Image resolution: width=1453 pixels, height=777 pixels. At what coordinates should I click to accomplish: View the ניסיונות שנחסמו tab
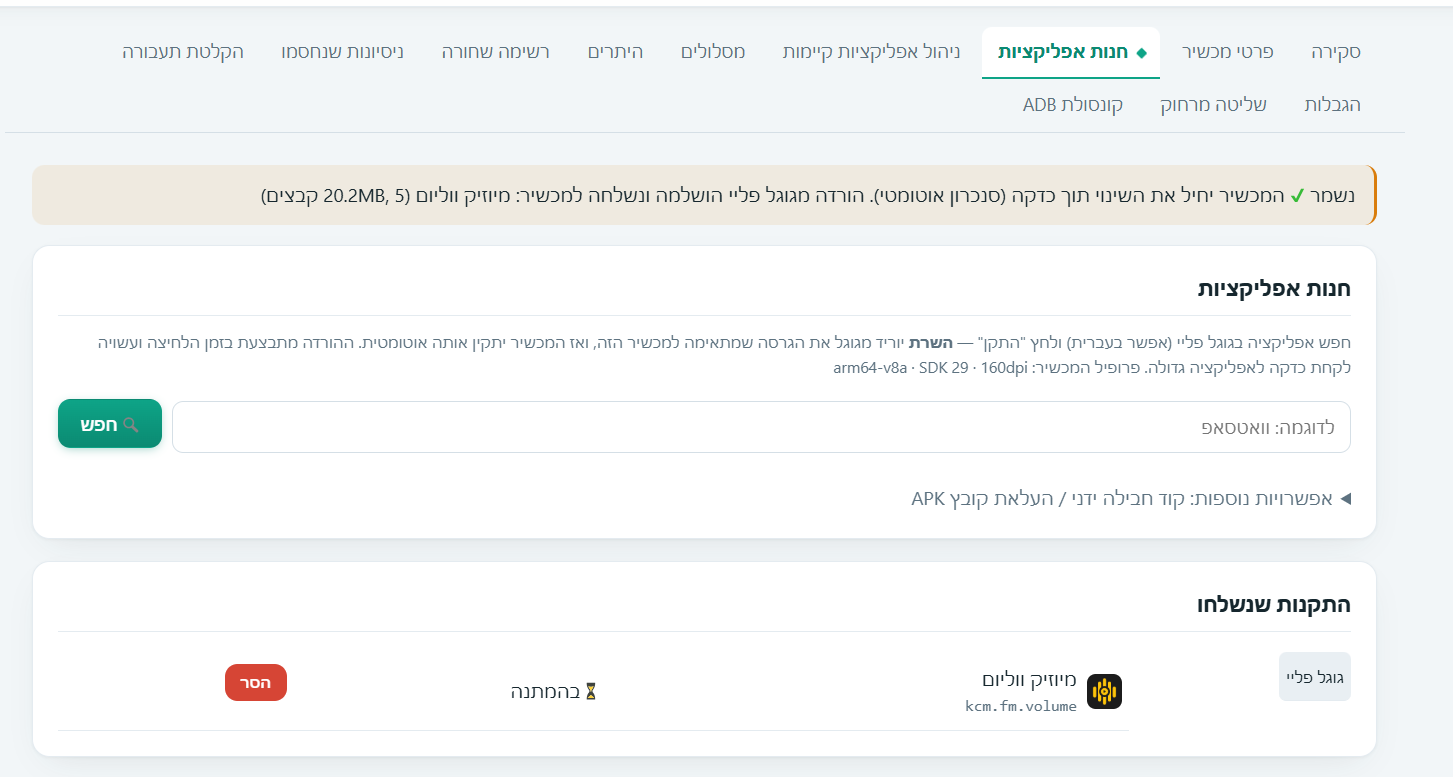tap(343, 52)
